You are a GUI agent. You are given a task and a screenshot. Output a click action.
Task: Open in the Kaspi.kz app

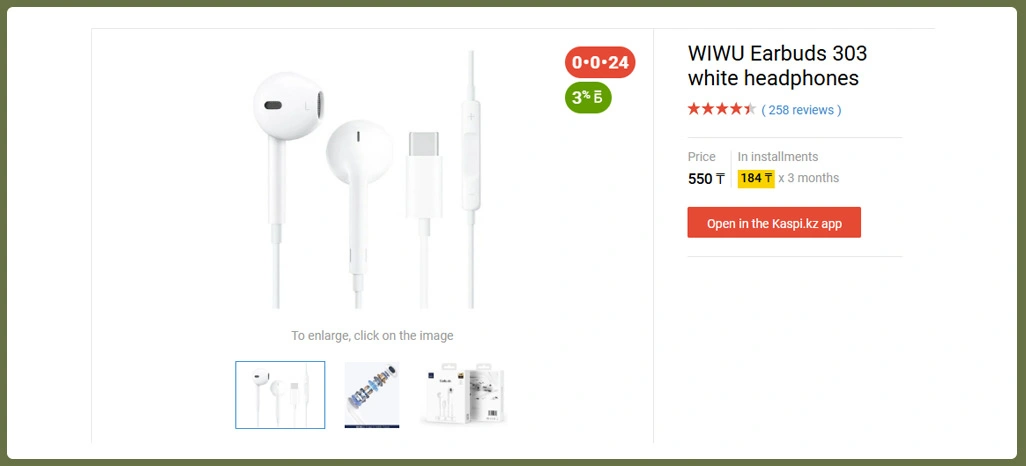pos(774,223)
